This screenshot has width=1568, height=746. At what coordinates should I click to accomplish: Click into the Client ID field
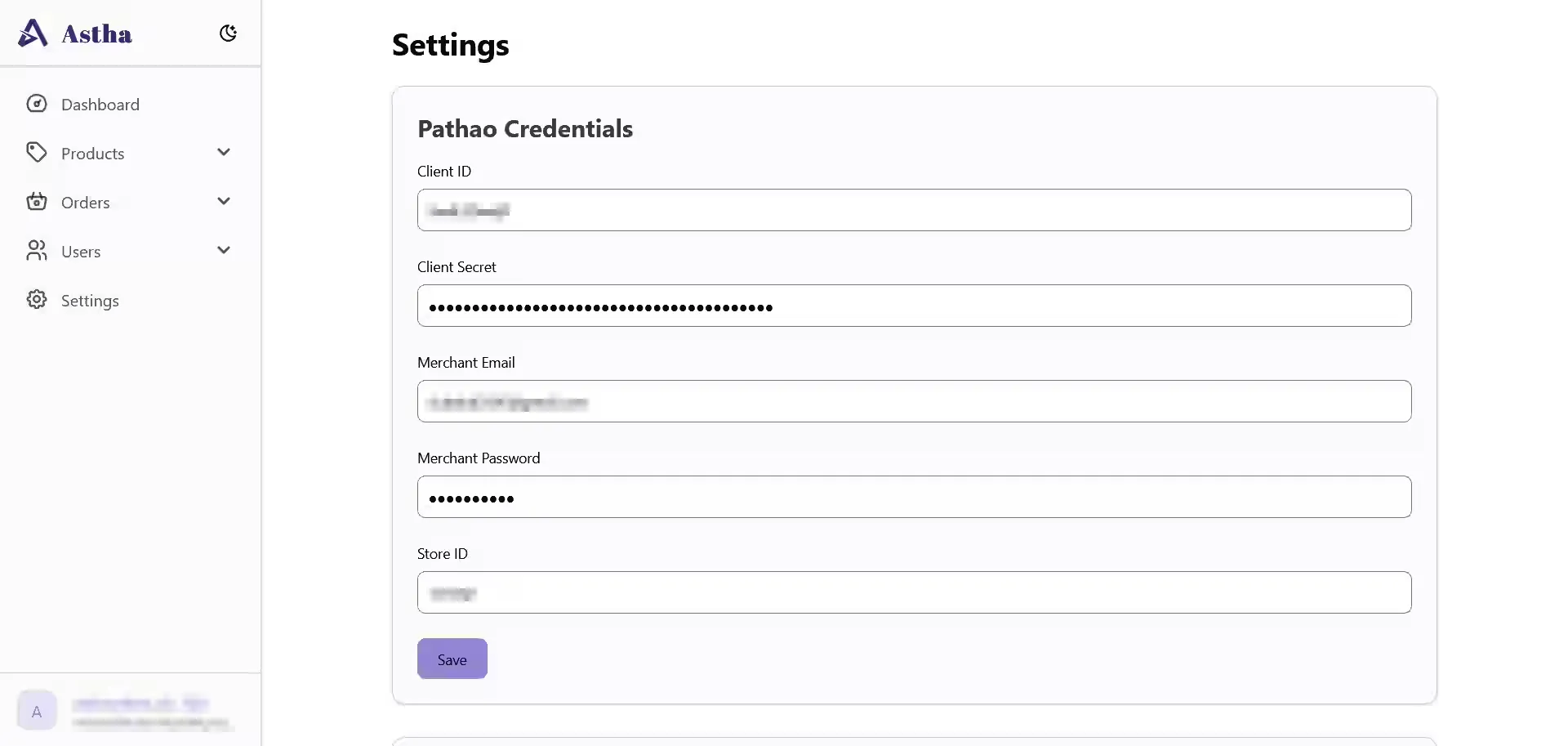click(913, 210)
